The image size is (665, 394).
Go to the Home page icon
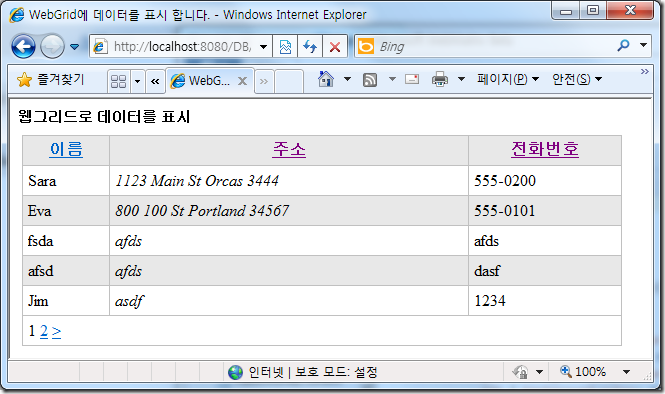(326, 79)
